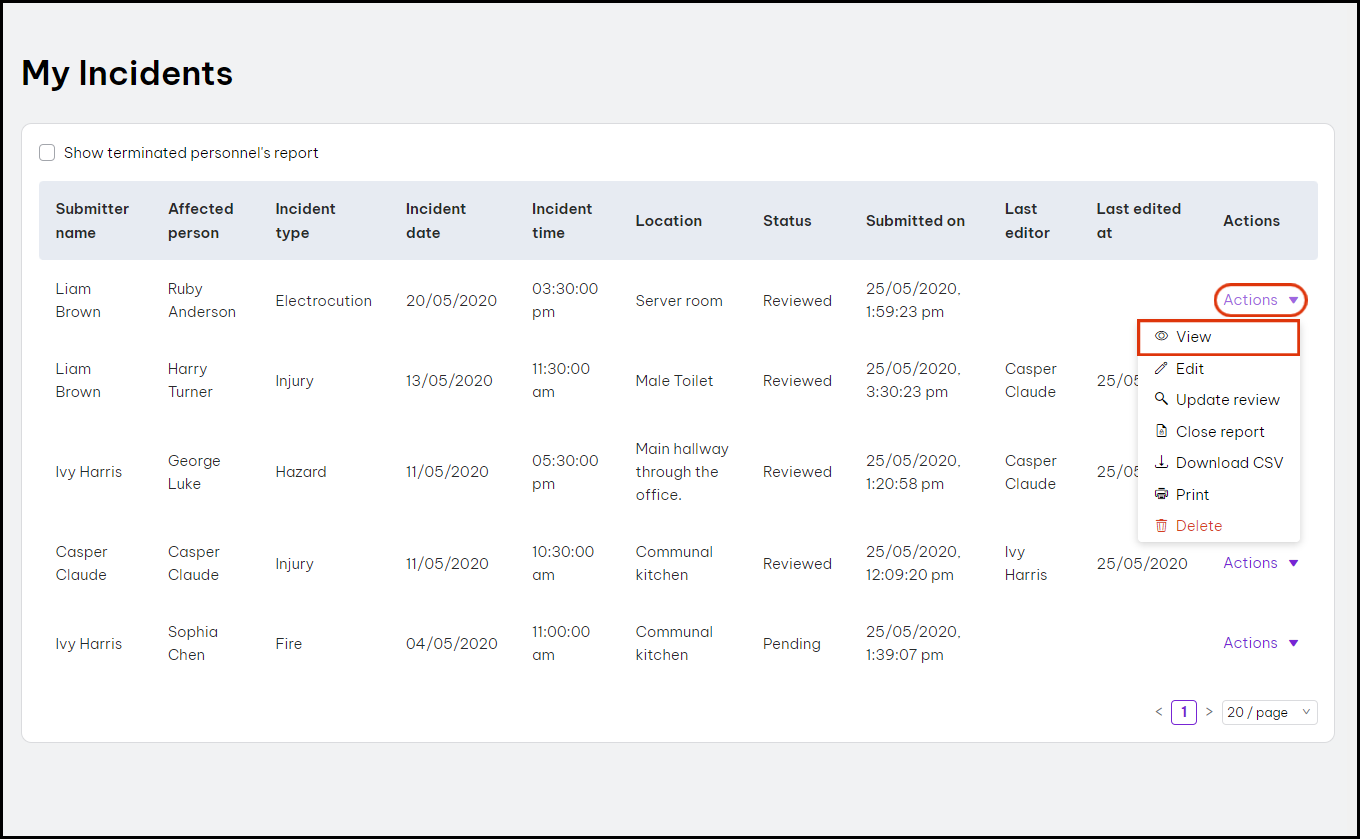The height and width of the screenshot is (839, 1360).
Task: Expand Actions dropdown for Sophia Chen's Fire incident
Action: point(1260,643)
